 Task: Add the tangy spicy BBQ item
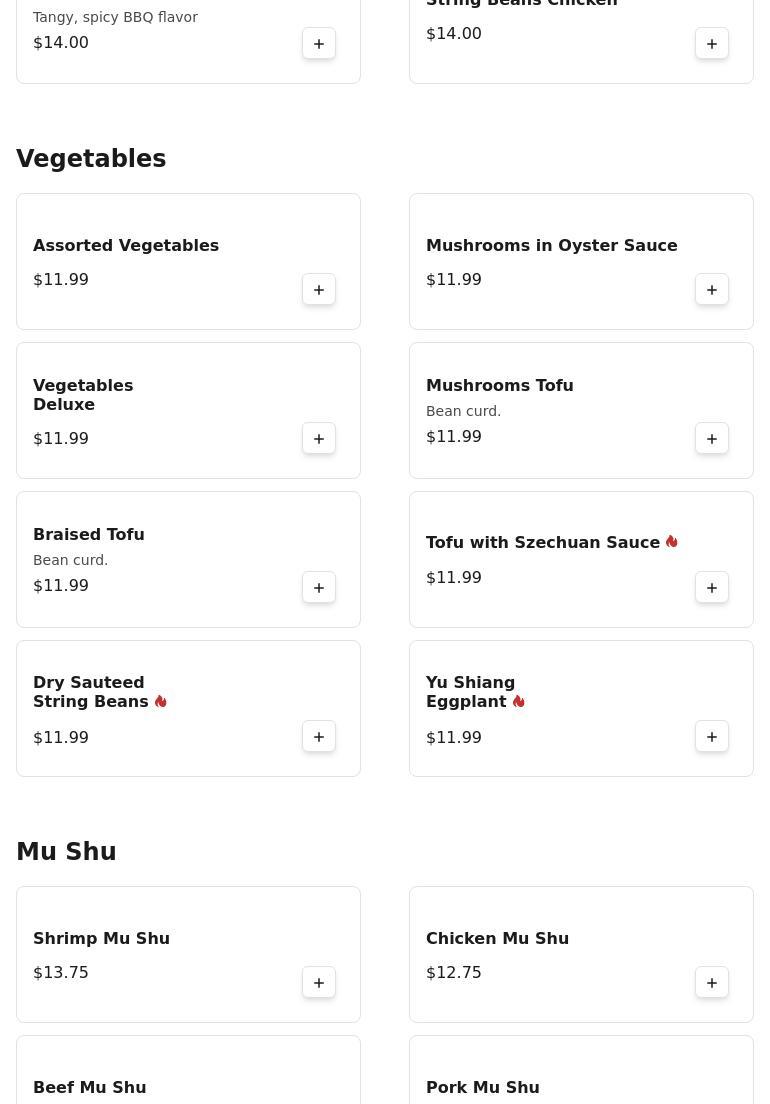tap(319, 44)
